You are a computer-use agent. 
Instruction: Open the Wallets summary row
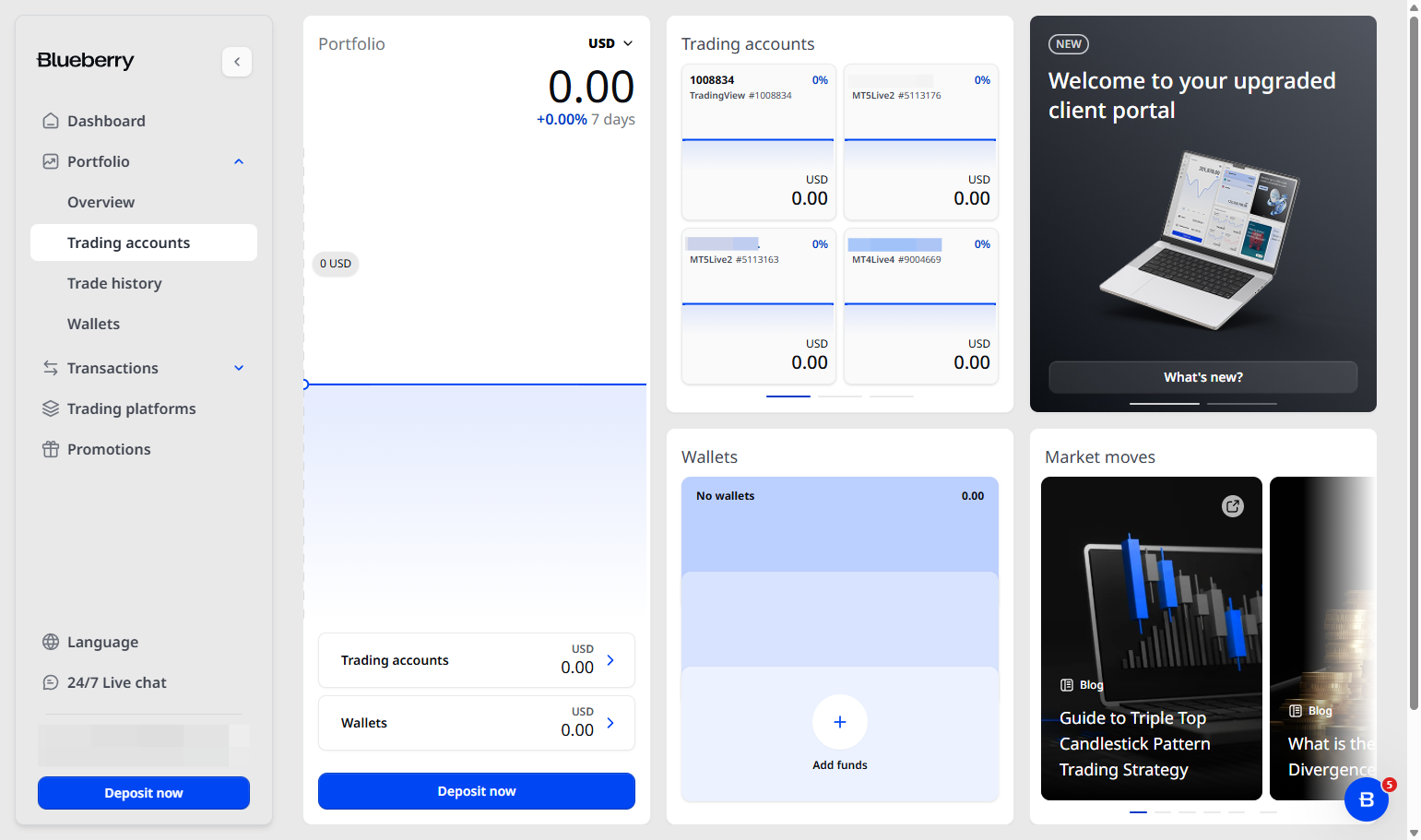pyautogui.click(x=477, y=723)
